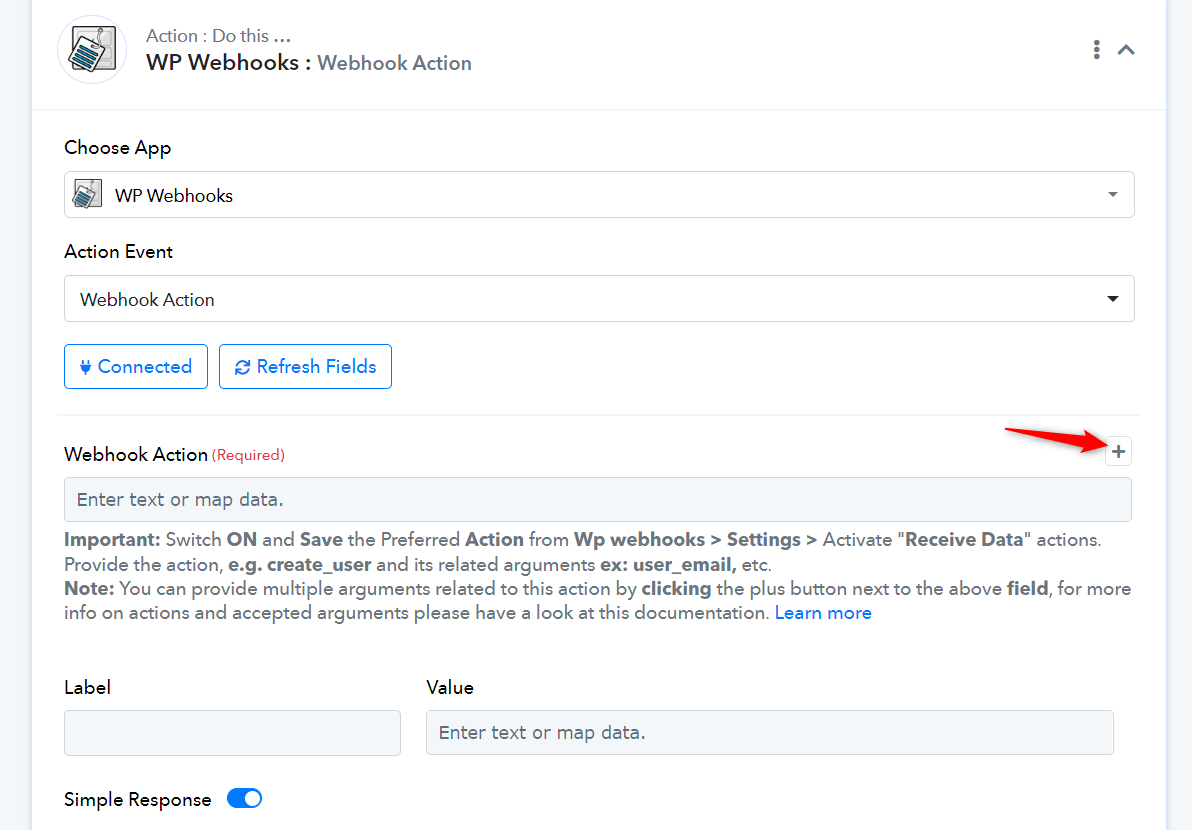The image size is (1192, 830).
Task: Click into the Label input field
Action: pyautogui.click(x=233, y=733)
